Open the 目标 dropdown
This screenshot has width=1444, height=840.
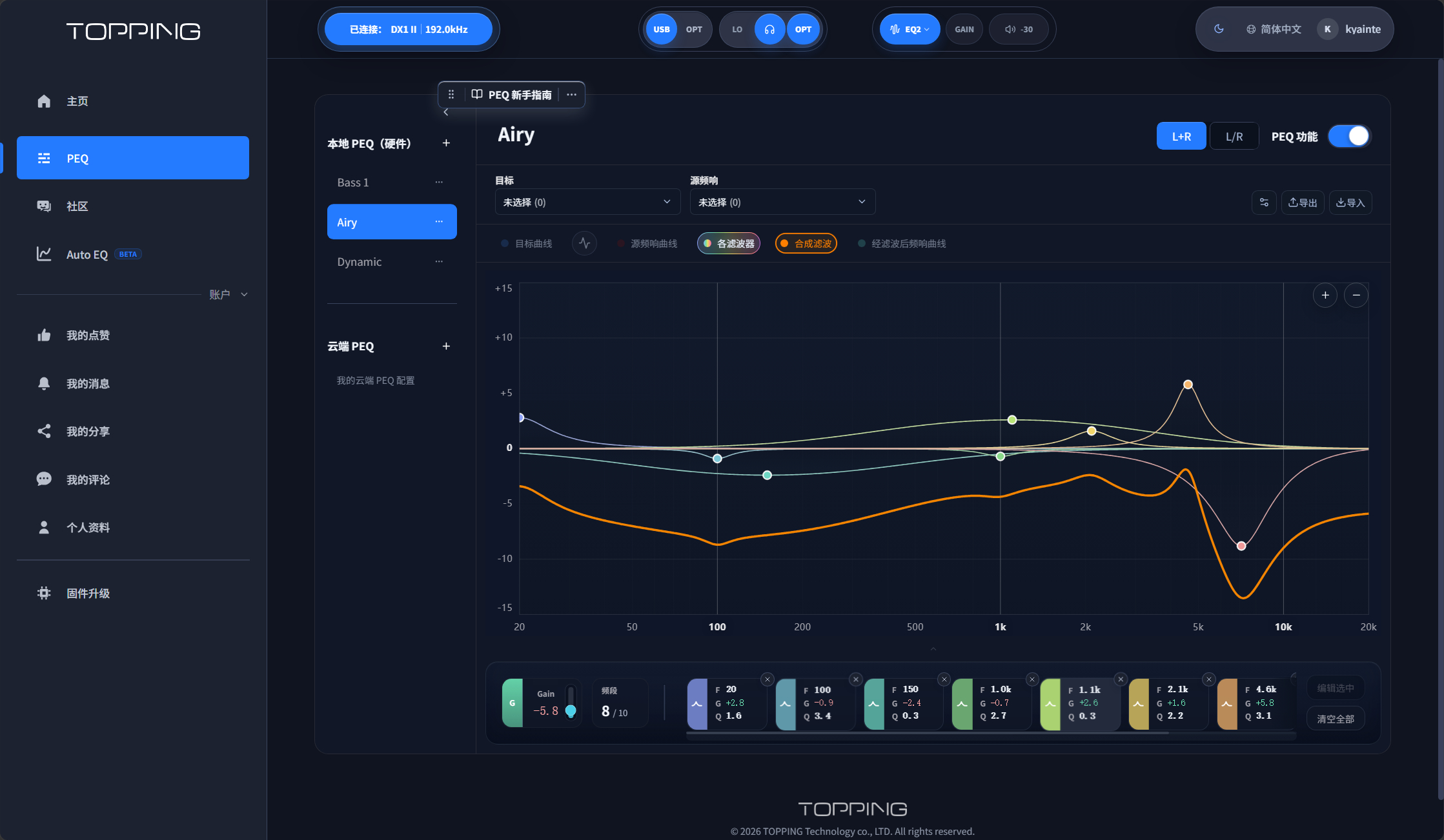coord(587,202)
